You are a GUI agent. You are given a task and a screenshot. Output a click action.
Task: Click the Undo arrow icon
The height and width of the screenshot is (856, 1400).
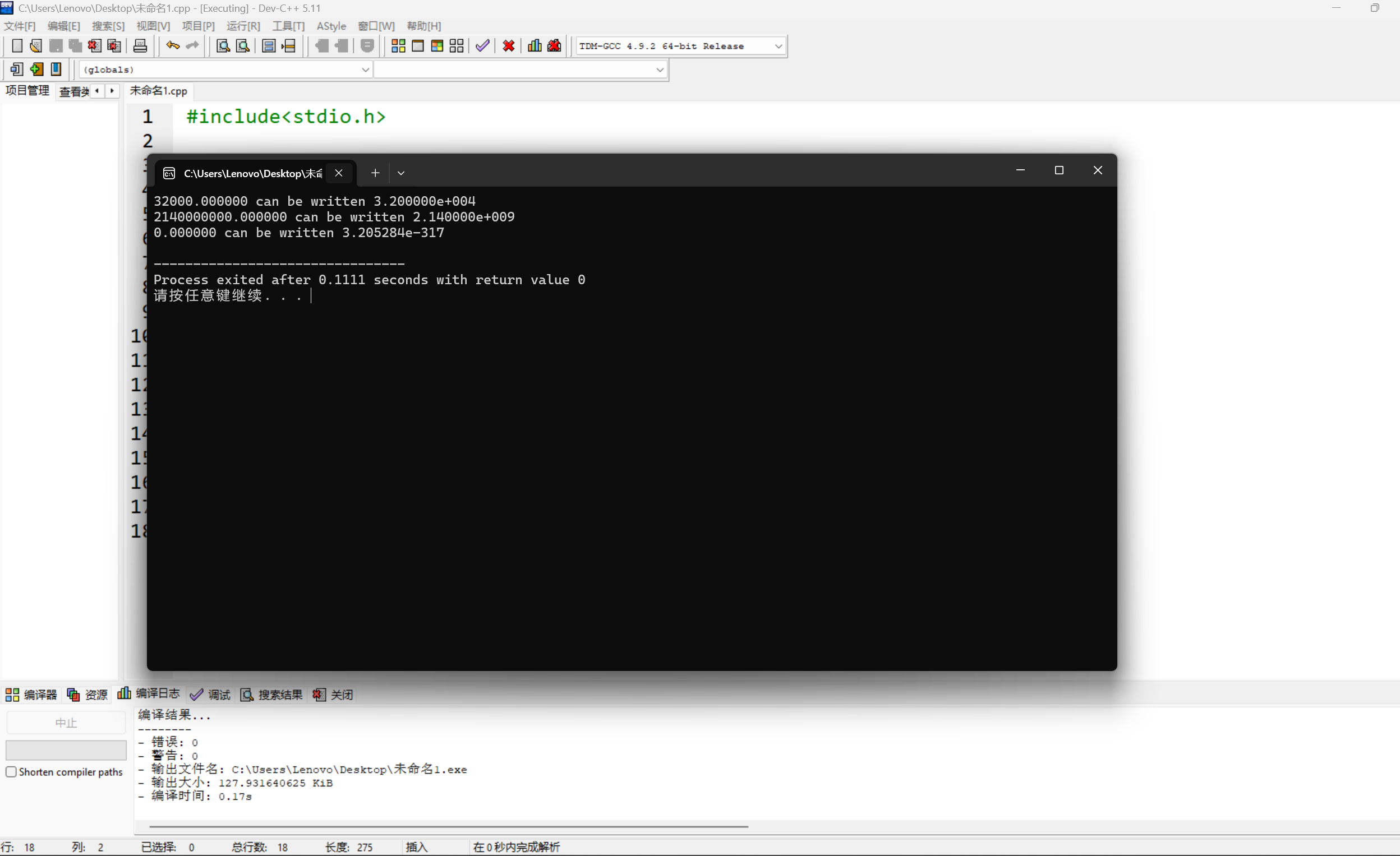tap(173, 46)
